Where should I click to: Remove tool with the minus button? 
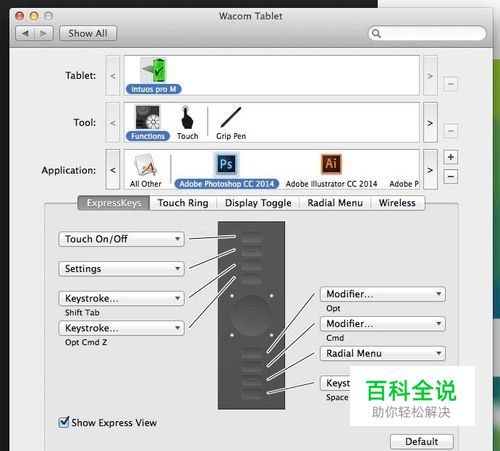coord(450,131)
